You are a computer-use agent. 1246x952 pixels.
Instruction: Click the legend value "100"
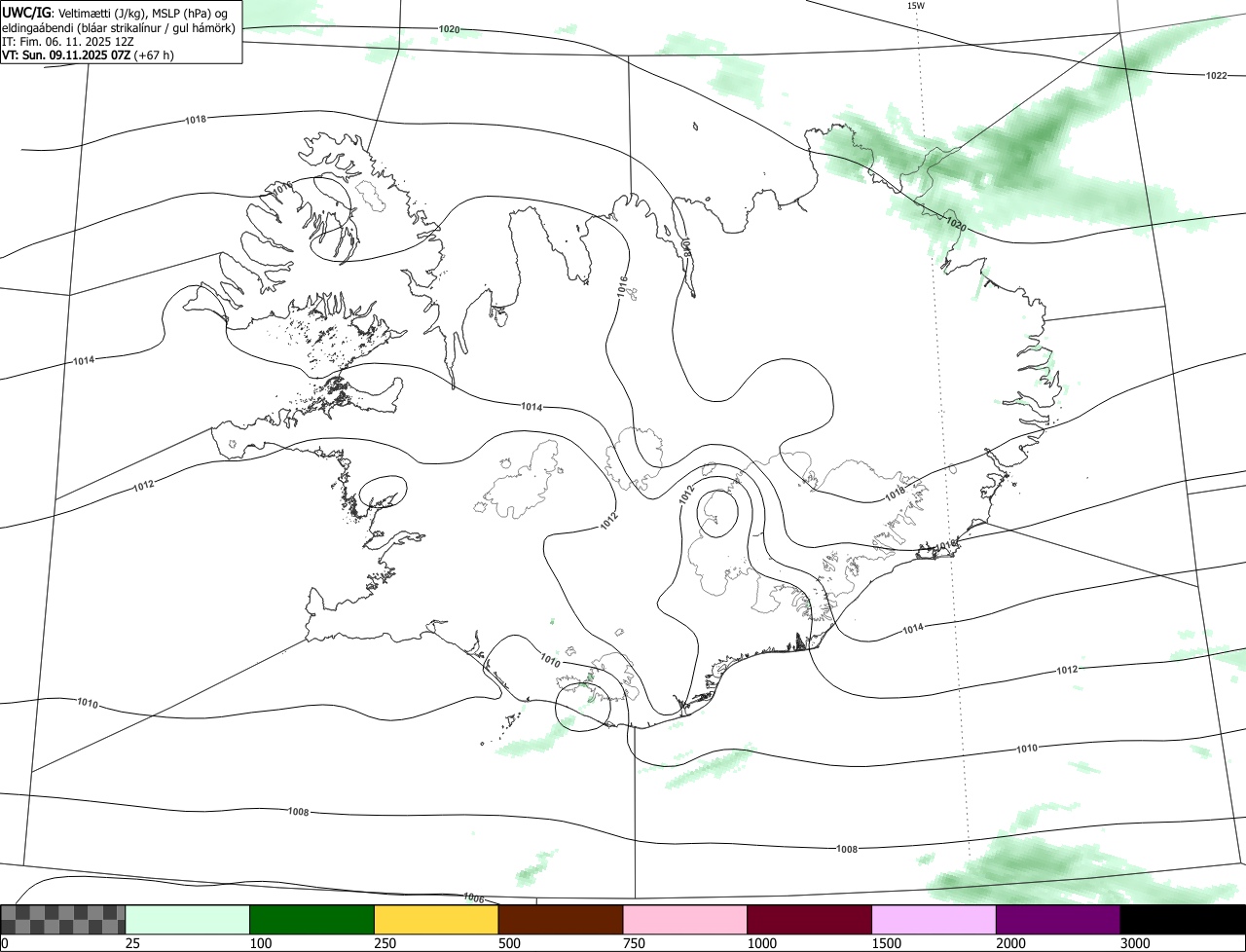coord(260,943)
